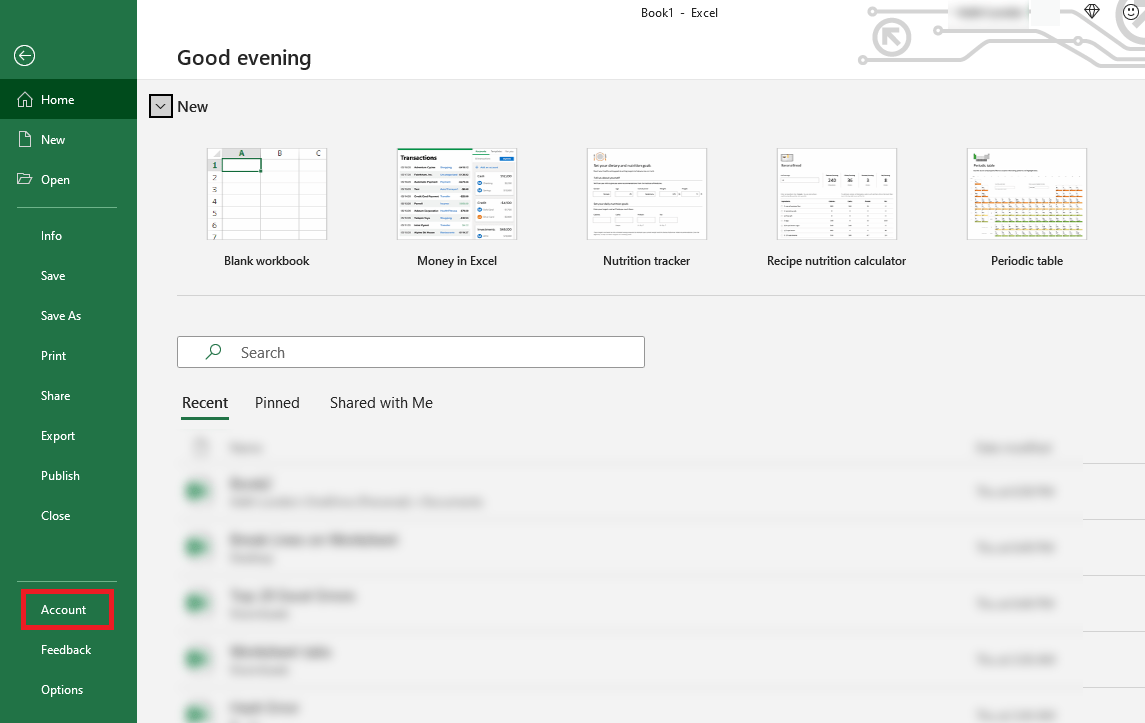The height and width of the screenshot is (723, 1145).
Task: Select the Export sidebar item
Action: 58,436
